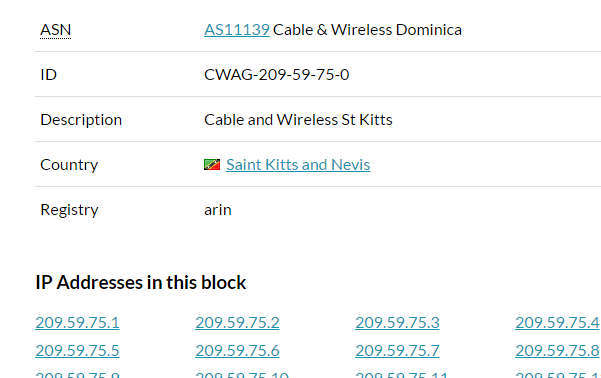Click the Registry row label
This screenshot has height=378, width=601.
pos(69,210)
